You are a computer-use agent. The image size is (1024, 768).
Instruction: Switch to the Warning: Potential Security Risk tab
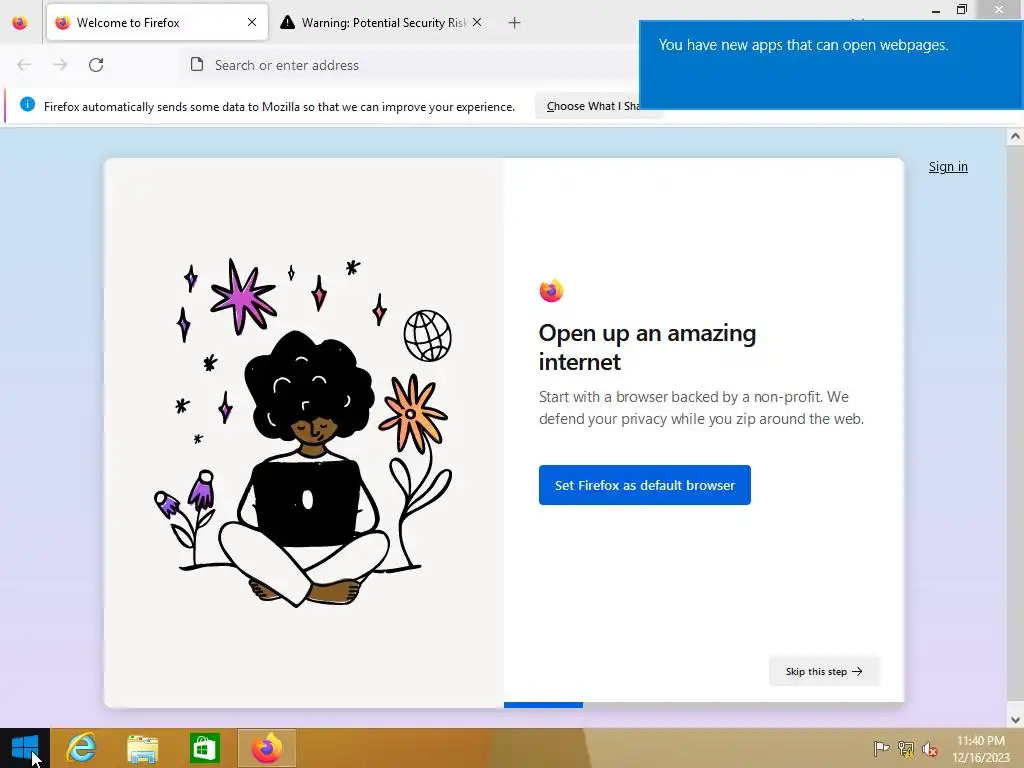pos(383,23)
